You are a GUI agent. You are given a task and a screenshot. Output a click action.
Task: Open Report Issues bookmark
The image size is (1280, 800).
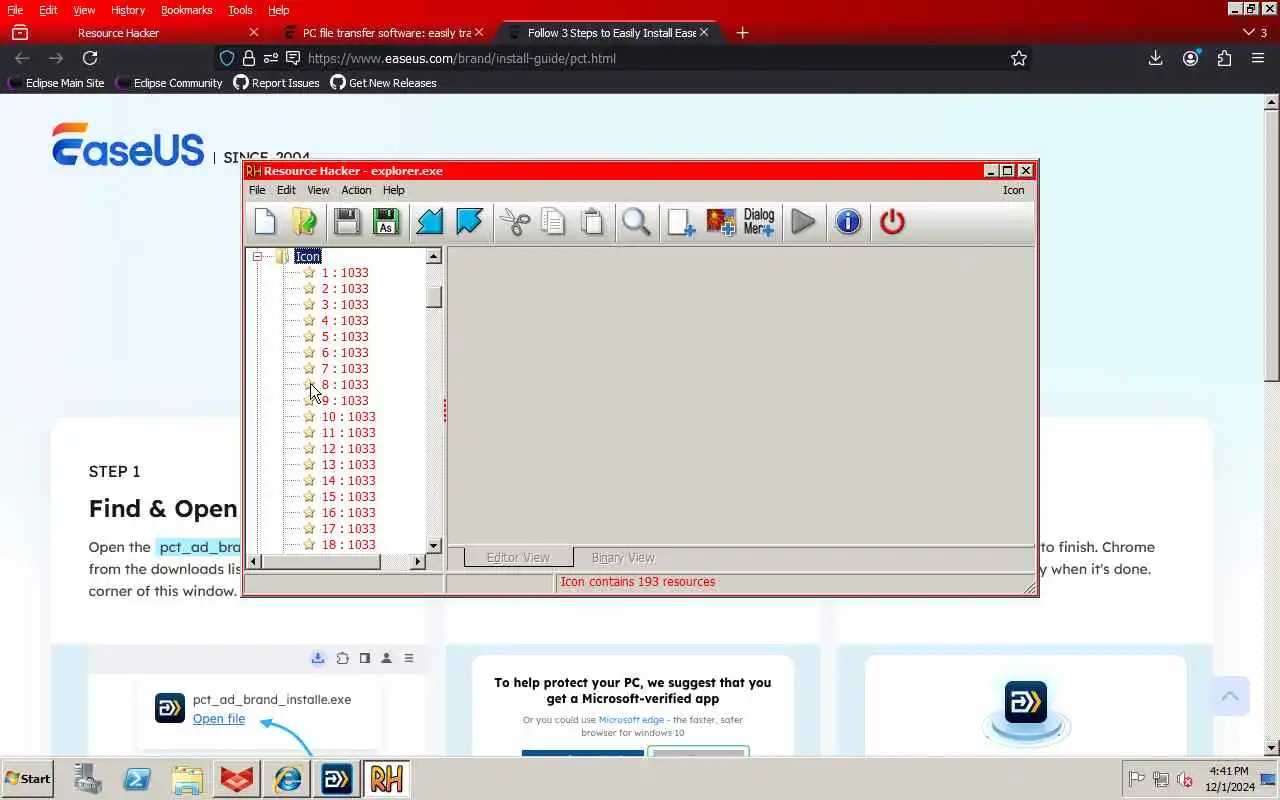click(x=277, y=83)
